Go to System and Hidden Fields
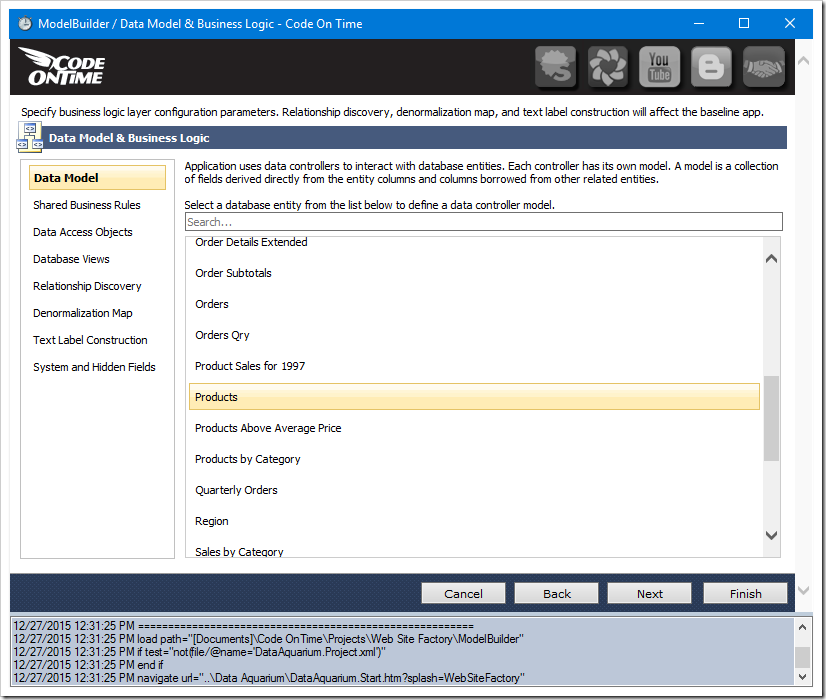The image size is (826, 700). coord(94,367)
